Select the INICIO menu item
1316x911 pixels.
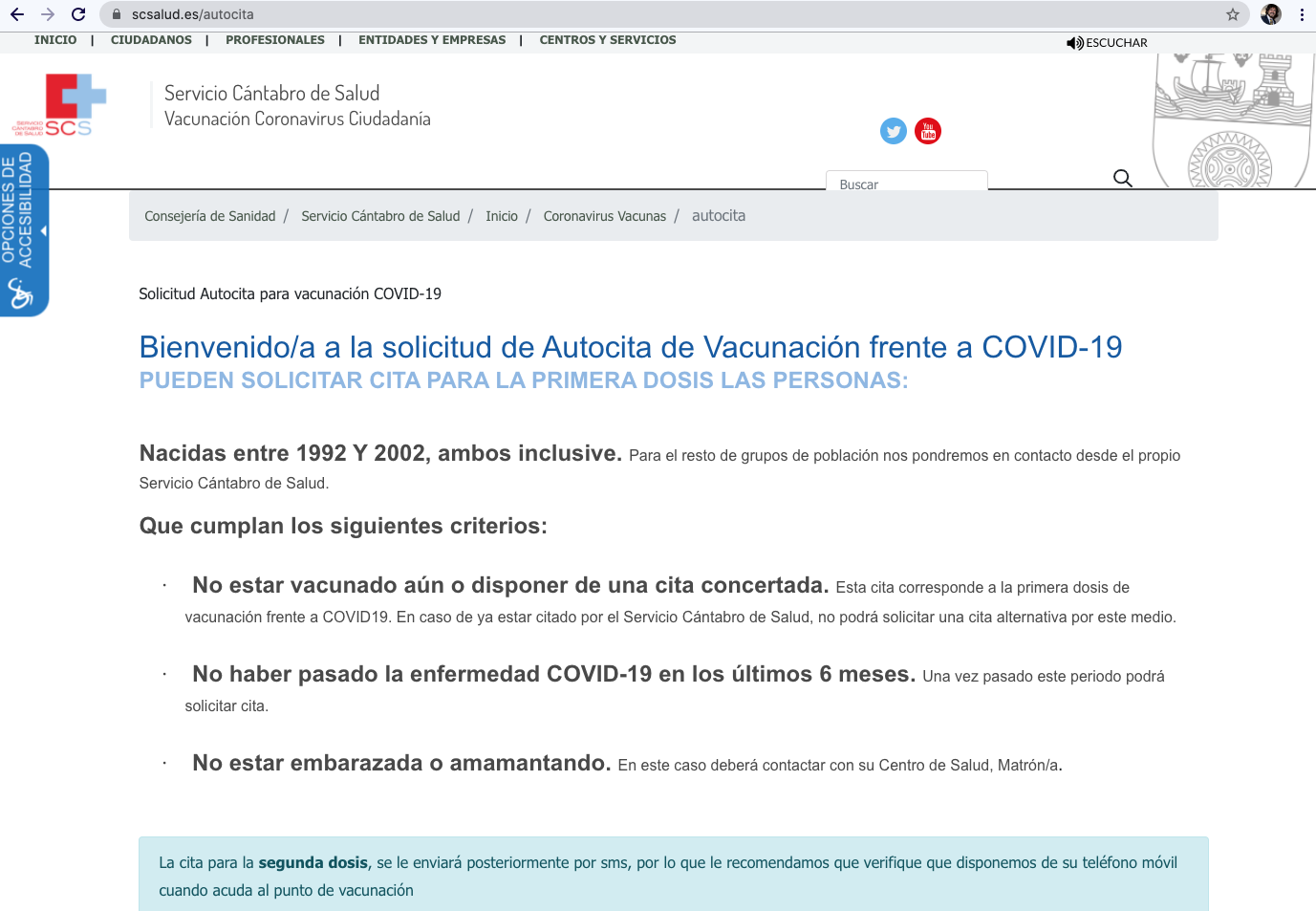tap(55, 40)
